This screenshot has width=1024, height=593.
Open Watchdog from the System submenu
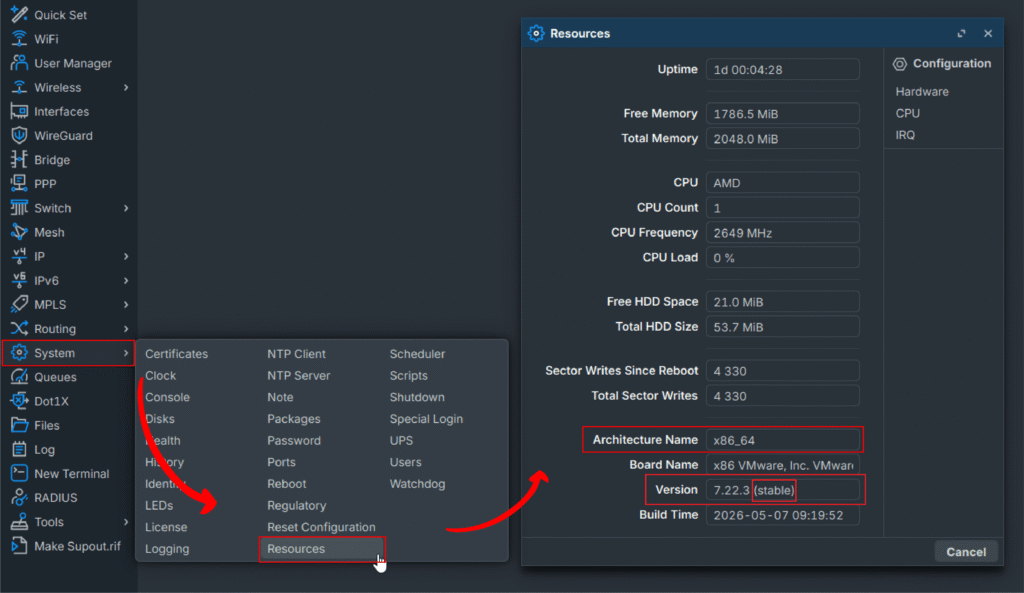click(x=417, y=484)
